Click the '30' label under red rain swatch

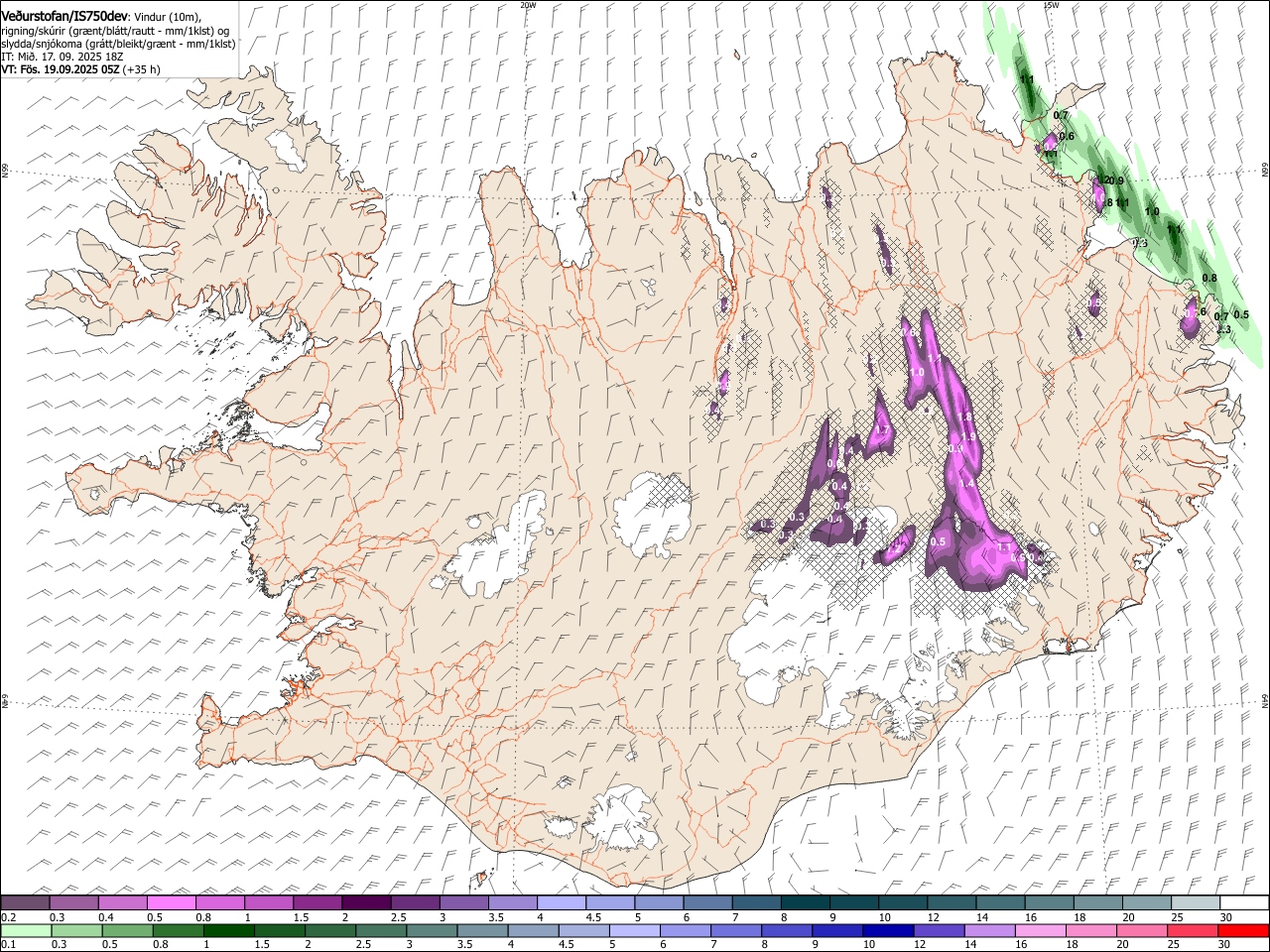pyautogui.click(x=1226, y=945)
